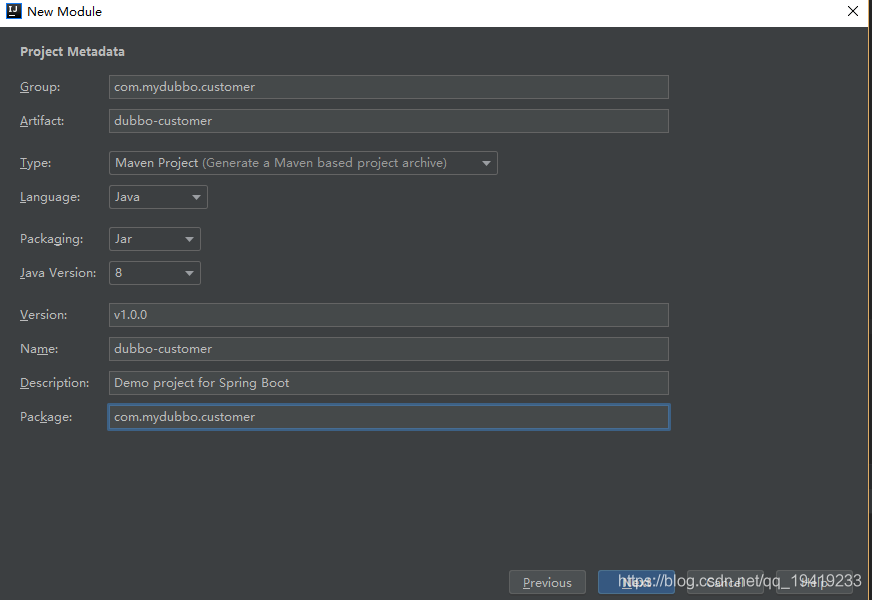872x600 pixels.
Task: Expand the Packaging dropdown showing Jar
Action: point(155,239)
